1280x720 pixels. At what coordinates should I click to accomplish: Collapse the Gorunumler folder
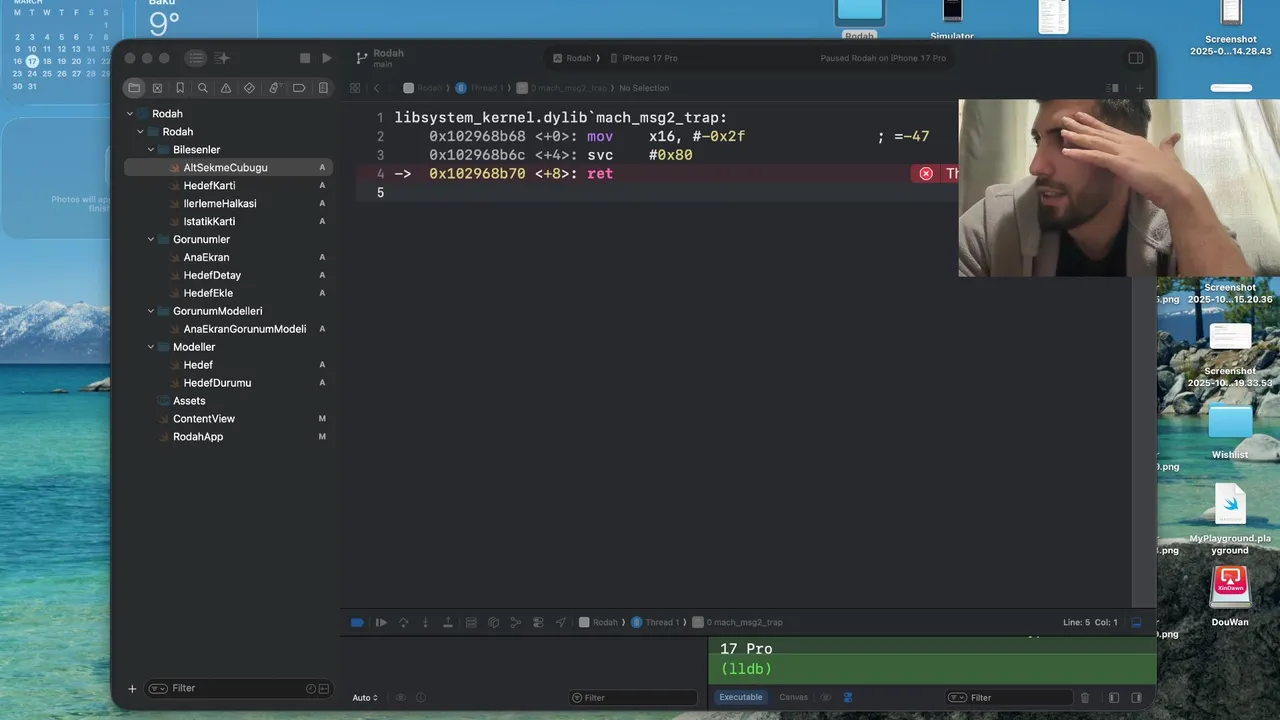point(151,240)
